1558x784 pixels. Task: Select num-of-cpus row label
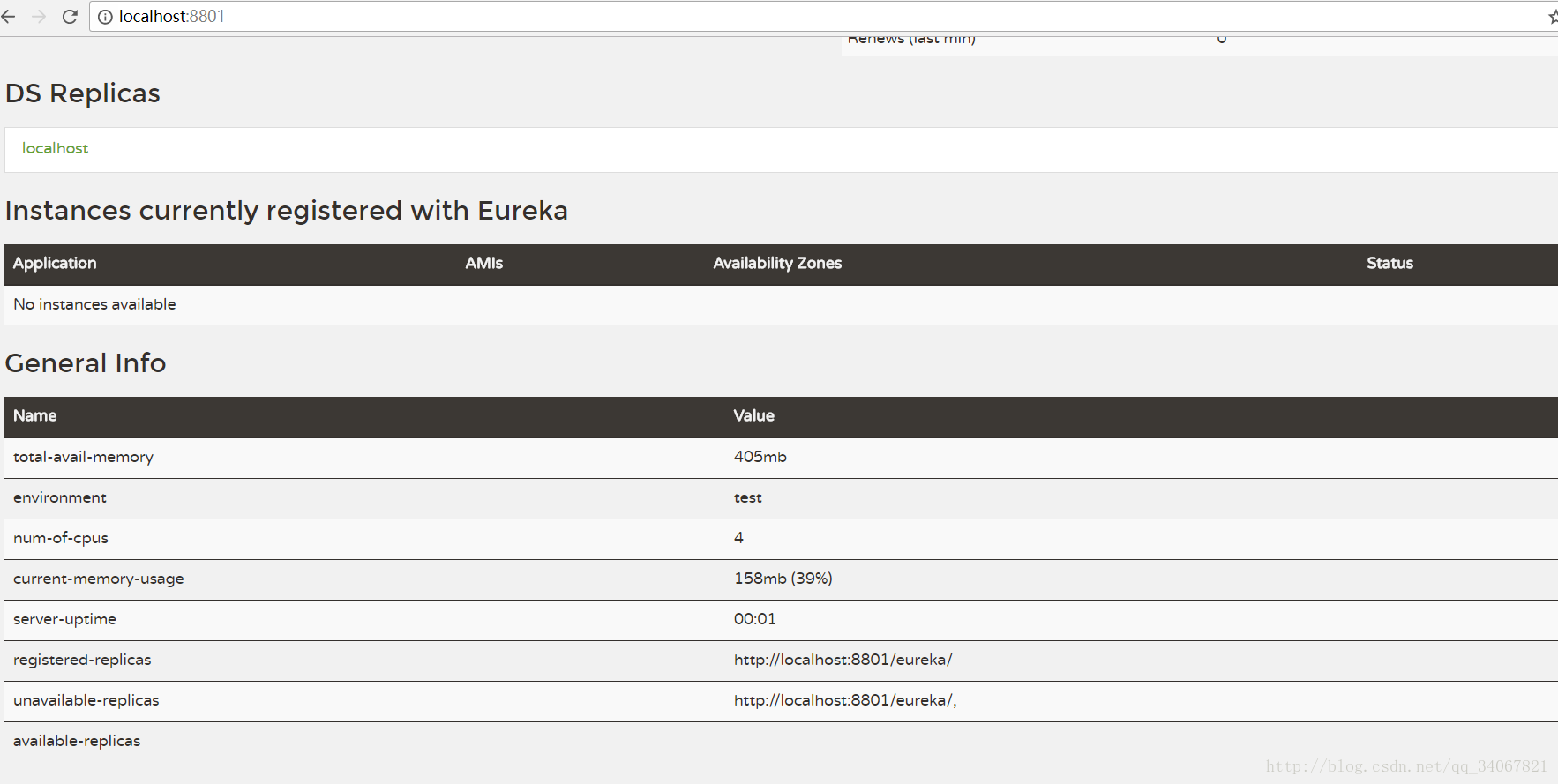coord(61,538)
